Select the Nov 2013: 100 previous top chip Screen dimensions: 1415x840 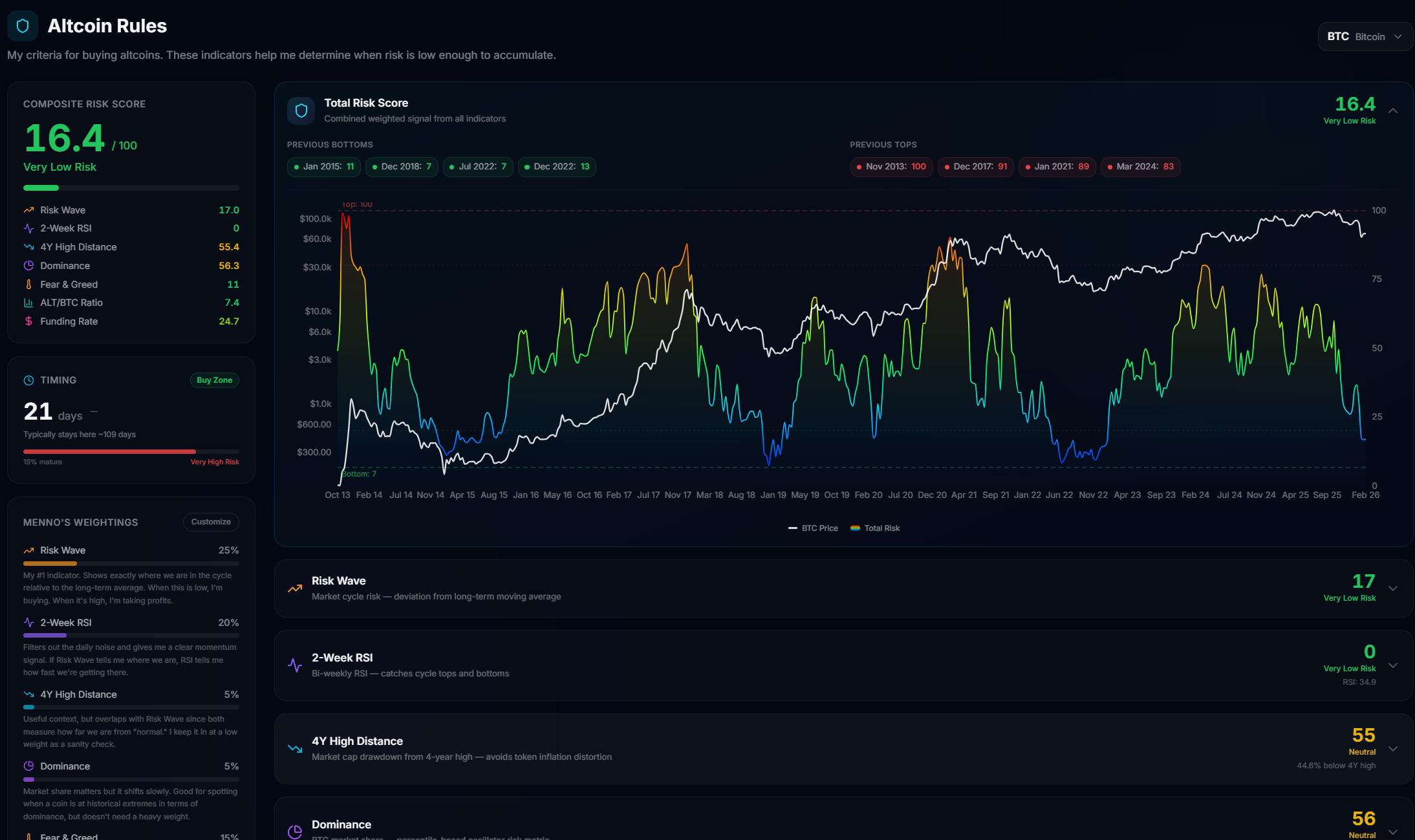(891, 167)
